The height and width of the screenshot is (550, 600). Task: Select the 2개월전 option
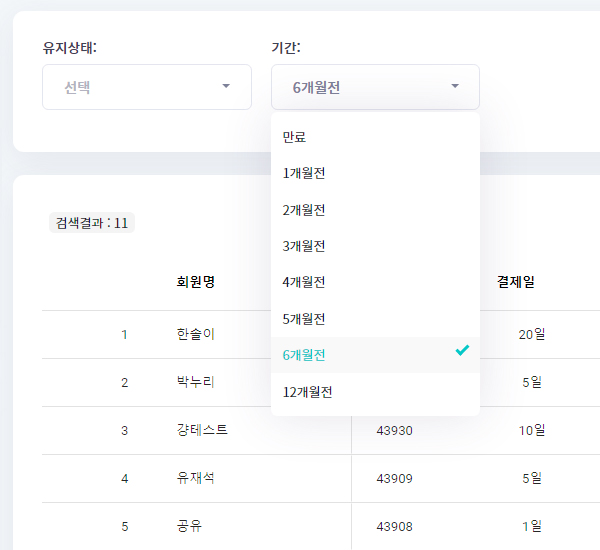(x=304, y=210)
